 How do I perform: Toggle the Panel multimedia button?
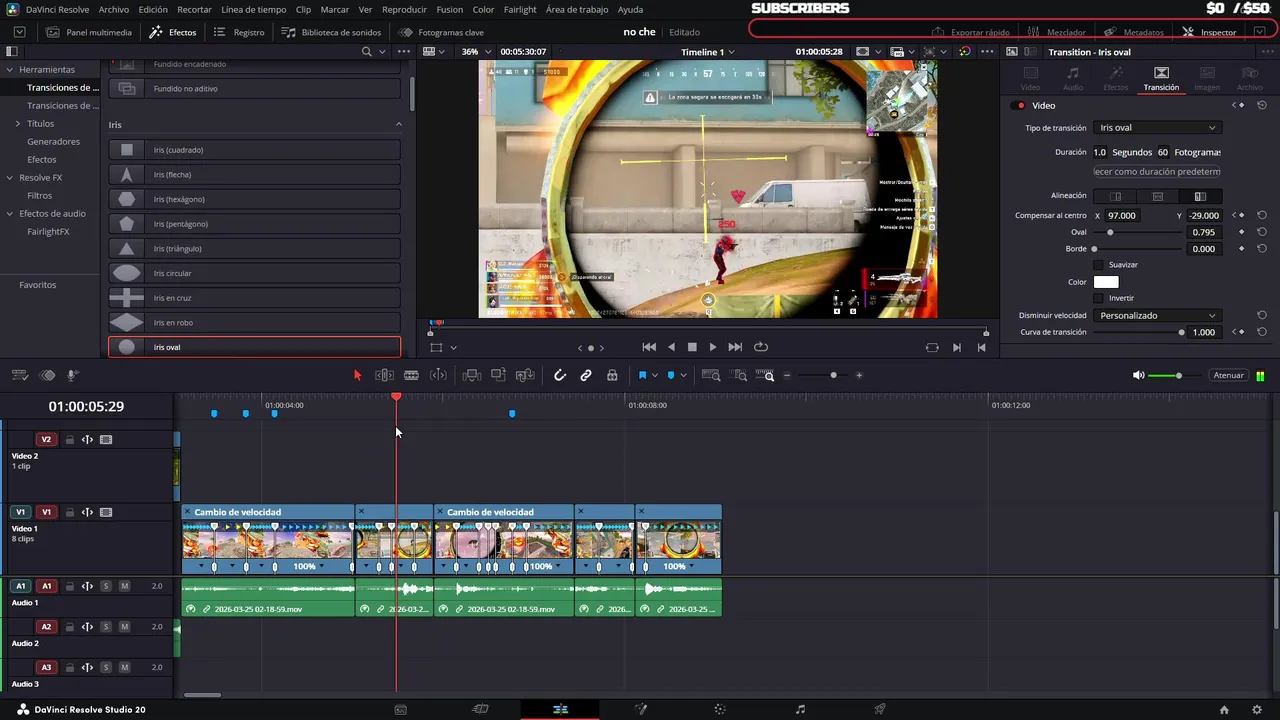point(89,32)
